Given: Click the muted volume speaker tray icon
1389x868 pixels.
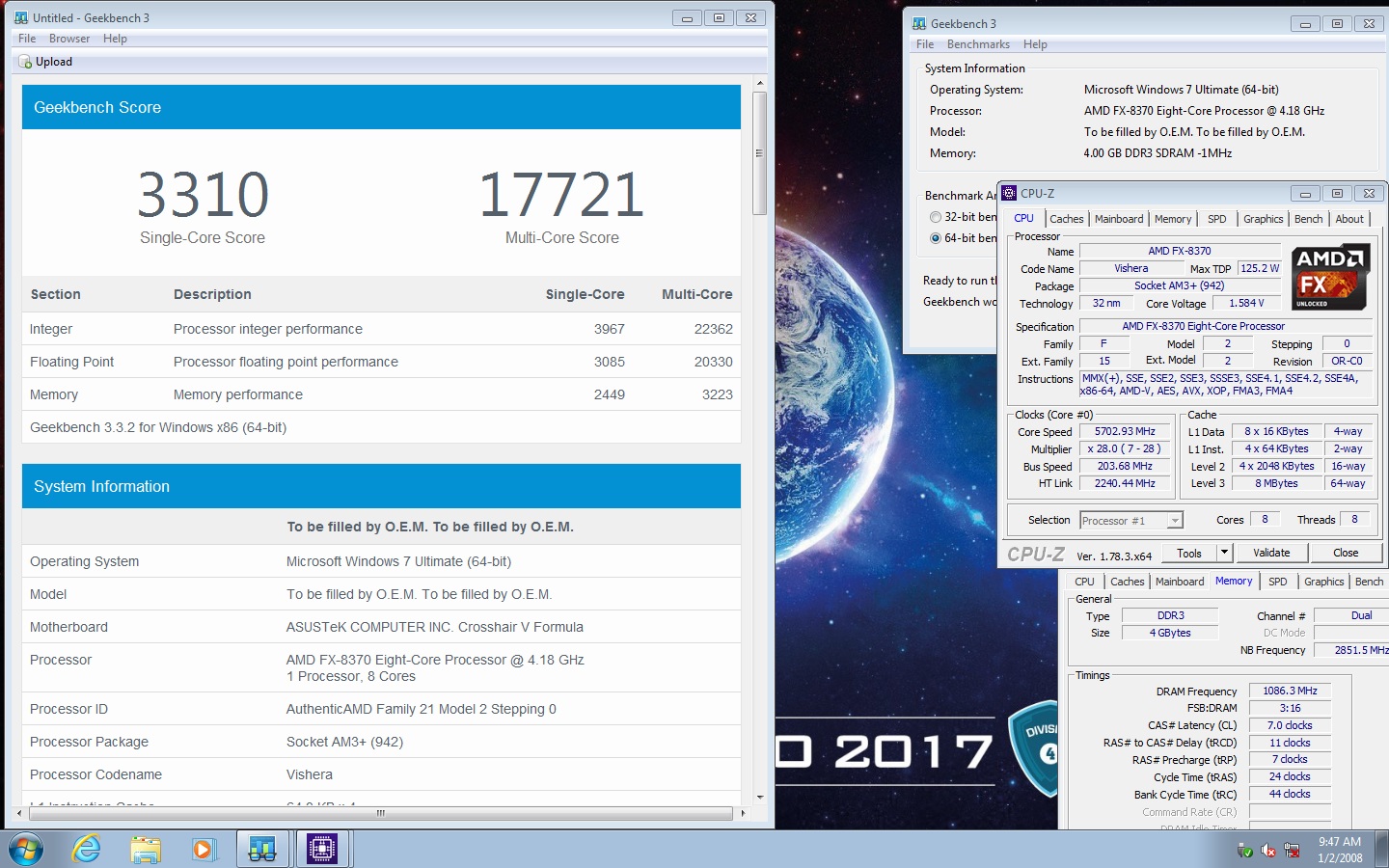Looking at the screenshot, I should tap(1268, 851).
